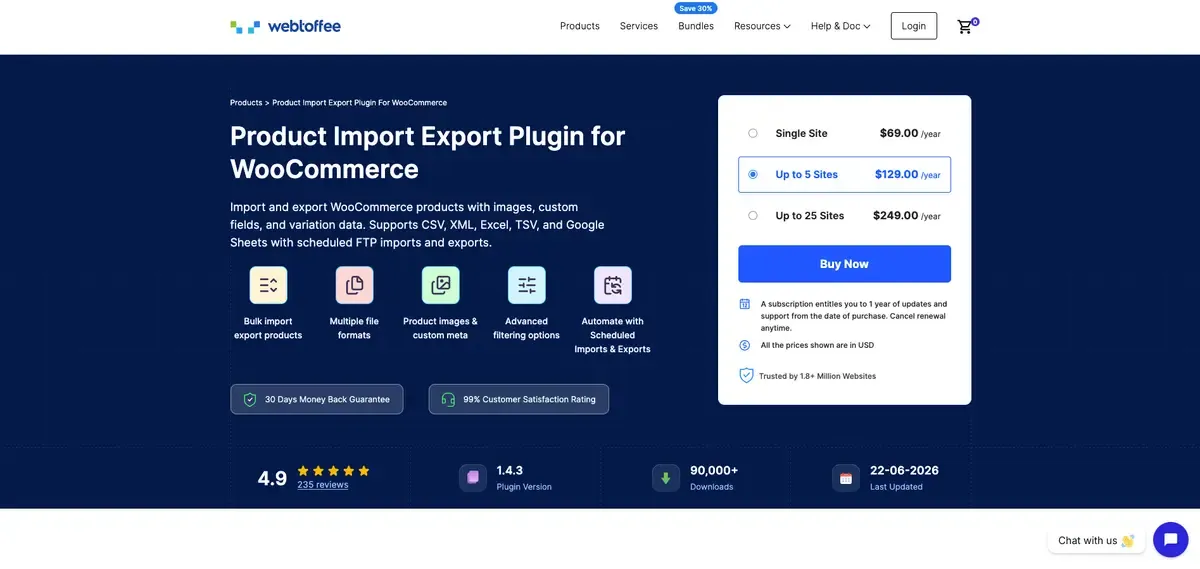The image size is (1200, 569).
Task: Click the Product Import Export Plugin For WooCommerce breadcrumb
Action: (x=360, y=103)
